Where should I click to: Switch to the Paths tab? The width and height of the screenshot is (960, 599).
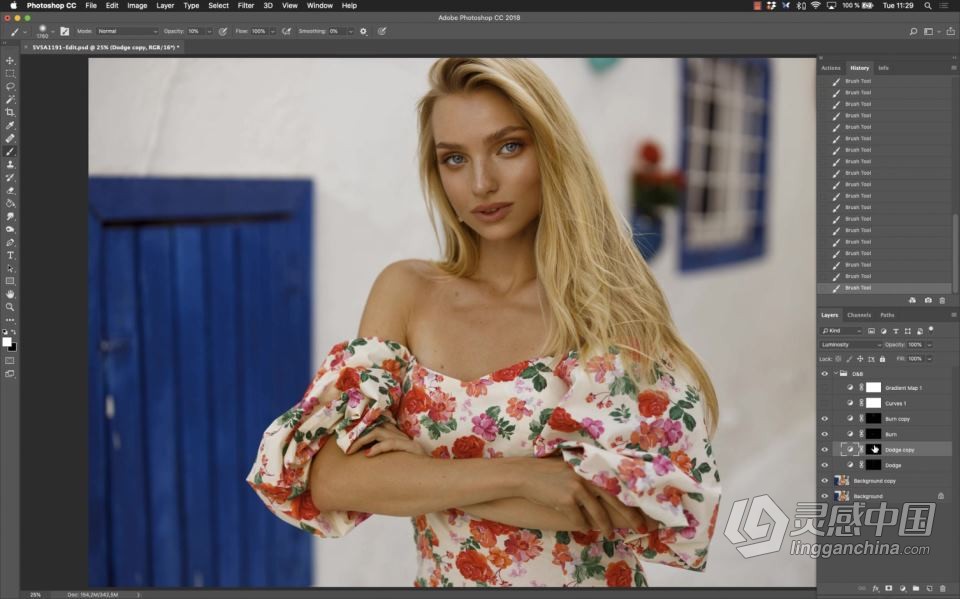tap(887, 315)
